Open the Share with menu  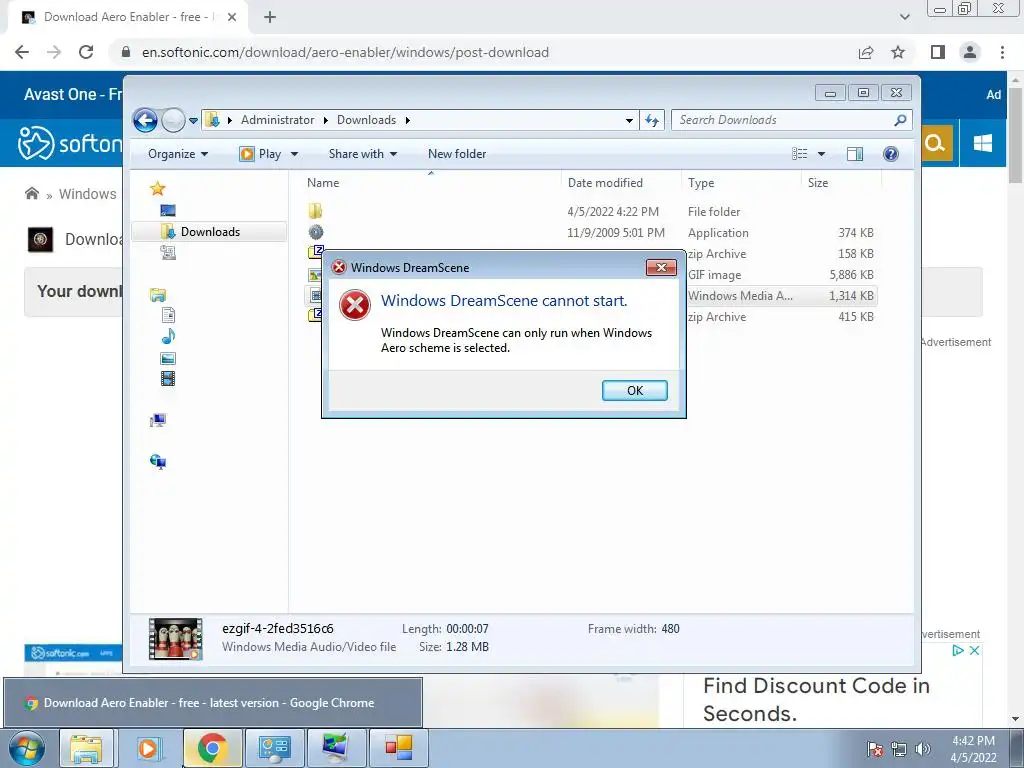(362, 154)
